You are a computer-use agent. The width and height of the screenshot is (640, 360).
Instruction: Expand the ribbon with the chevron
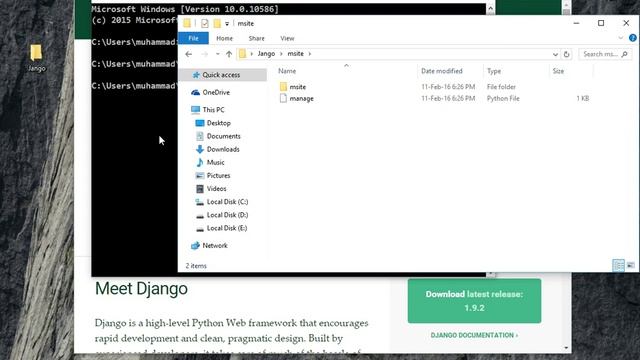(x=620, y=38)
